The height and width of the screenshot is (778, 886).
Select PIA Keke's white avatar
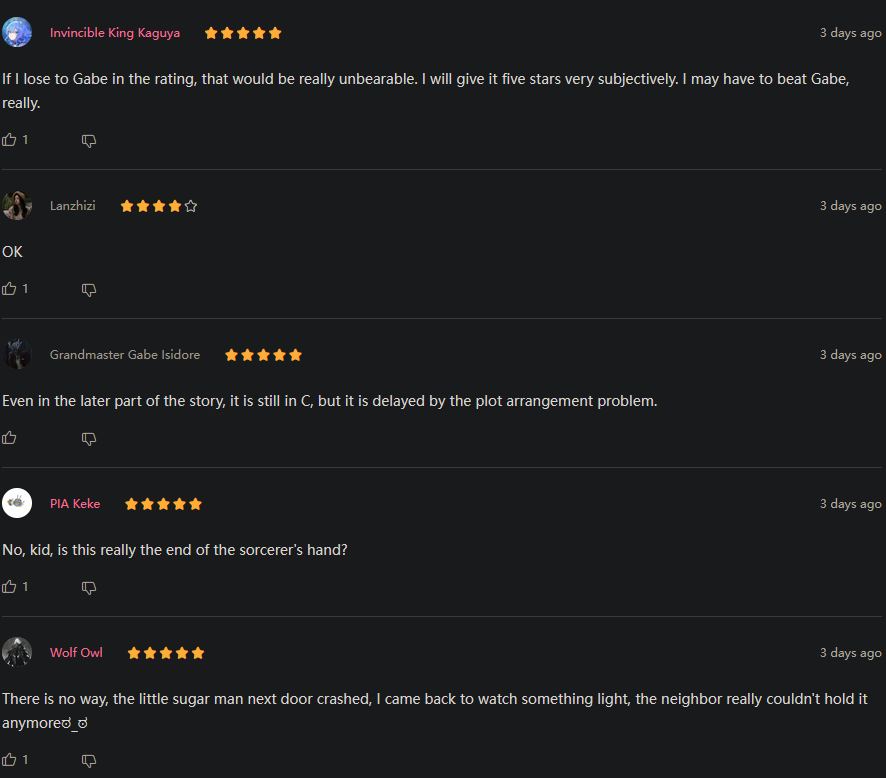click(x=17, y=503)
